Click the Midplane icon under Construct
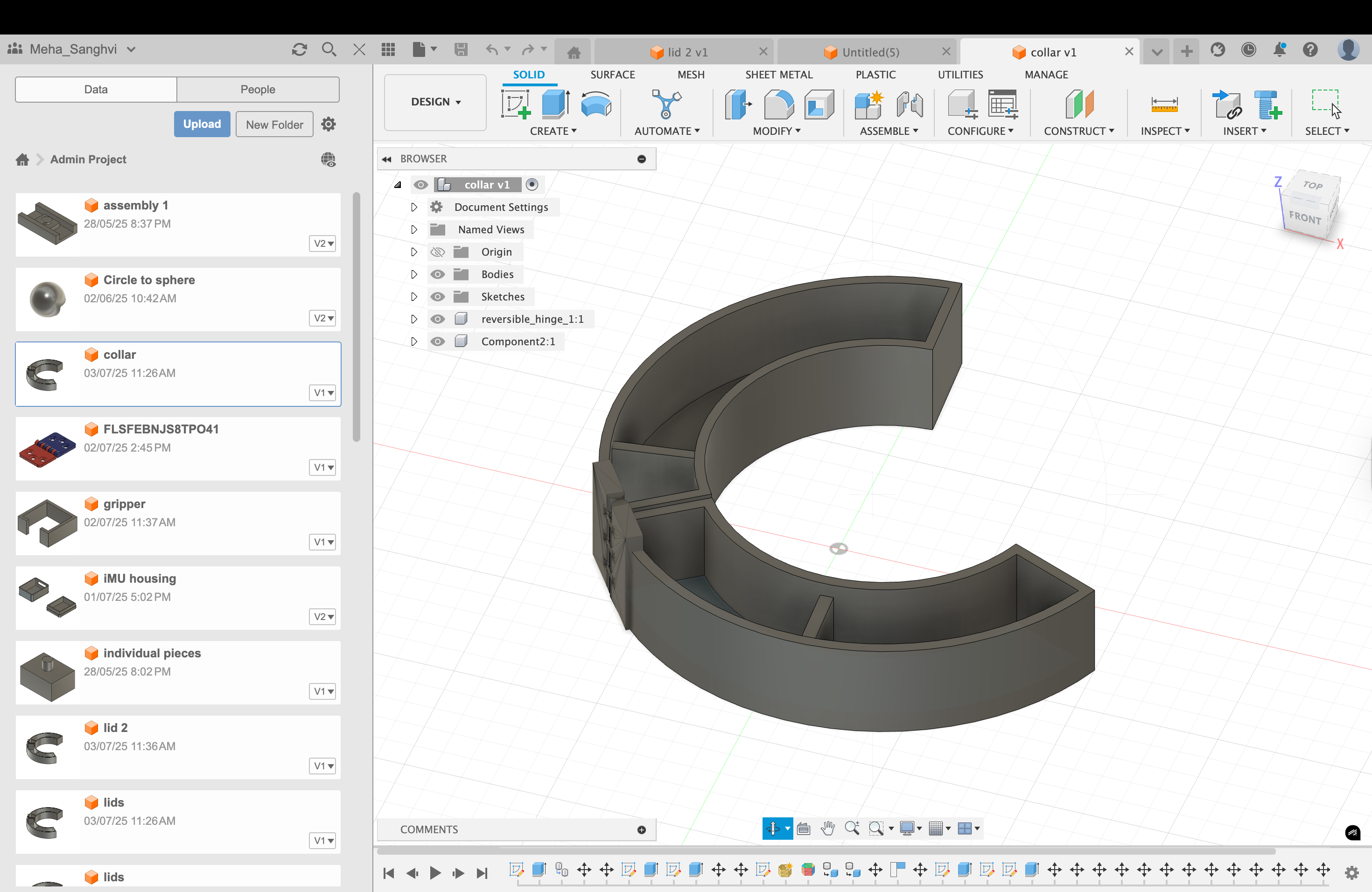The width and height of the screenshot is (1372, 892). pyautogui.click(x=1079, y=105)
